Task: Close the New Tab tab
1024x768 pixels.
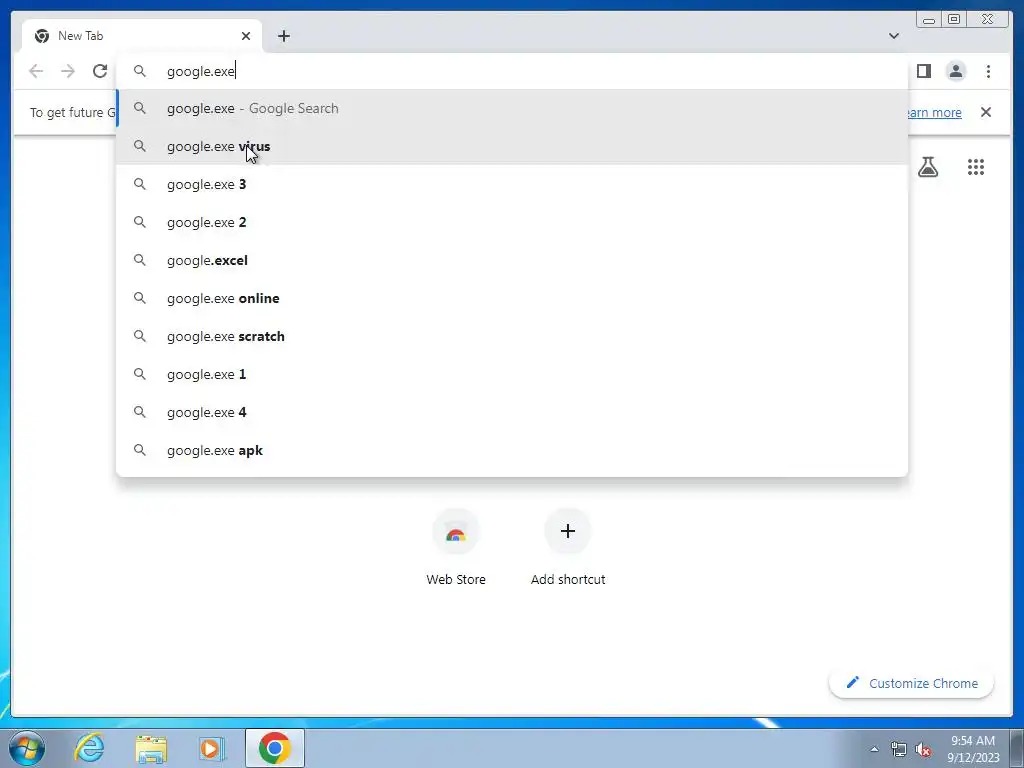Action: [x=246, y=36]
